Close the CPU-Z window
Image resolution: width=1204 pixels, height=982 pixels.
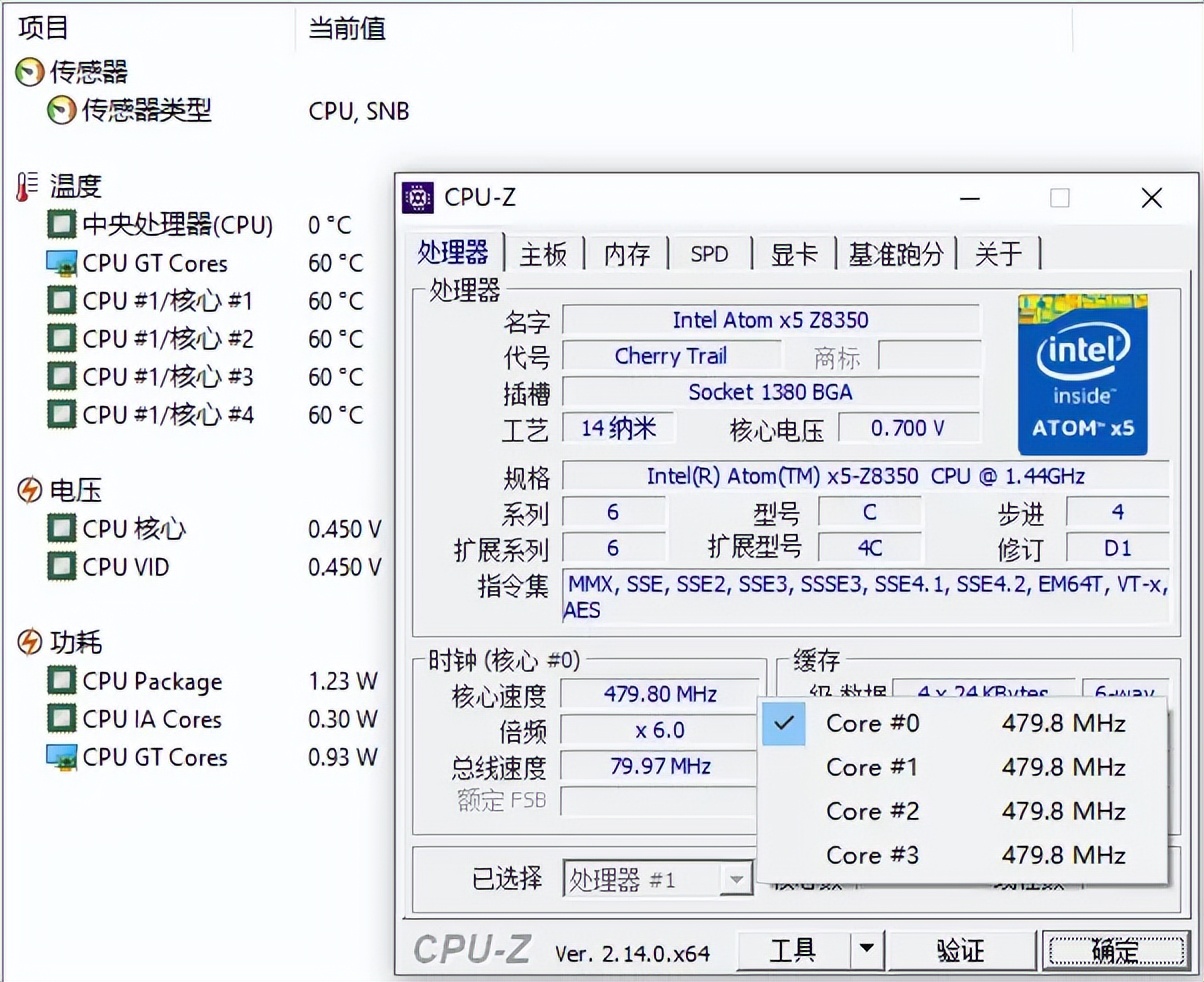(x=1152, y=198)
